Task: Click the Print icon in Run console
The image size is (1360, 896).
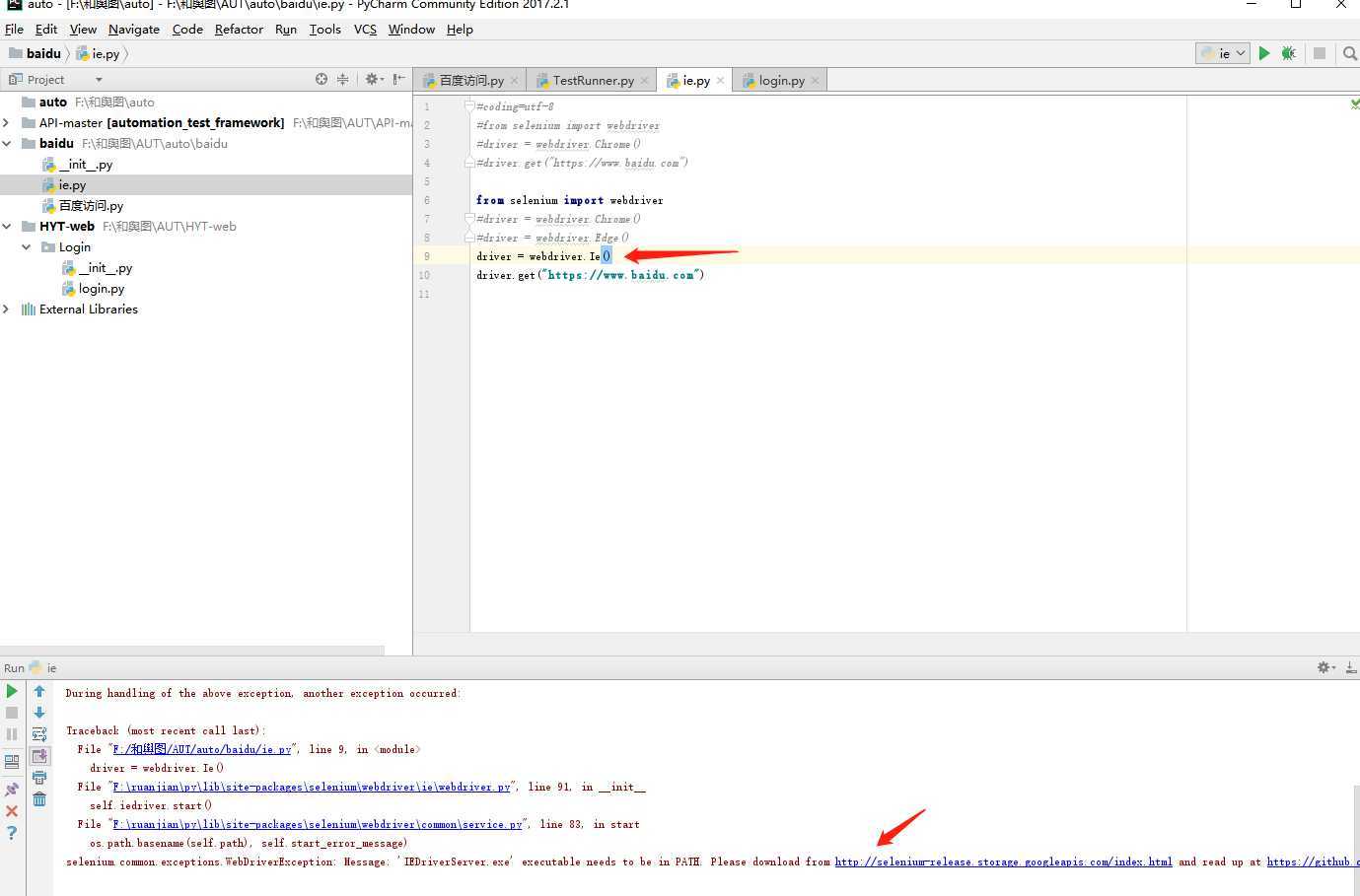Action: click(x=39, y=778)
